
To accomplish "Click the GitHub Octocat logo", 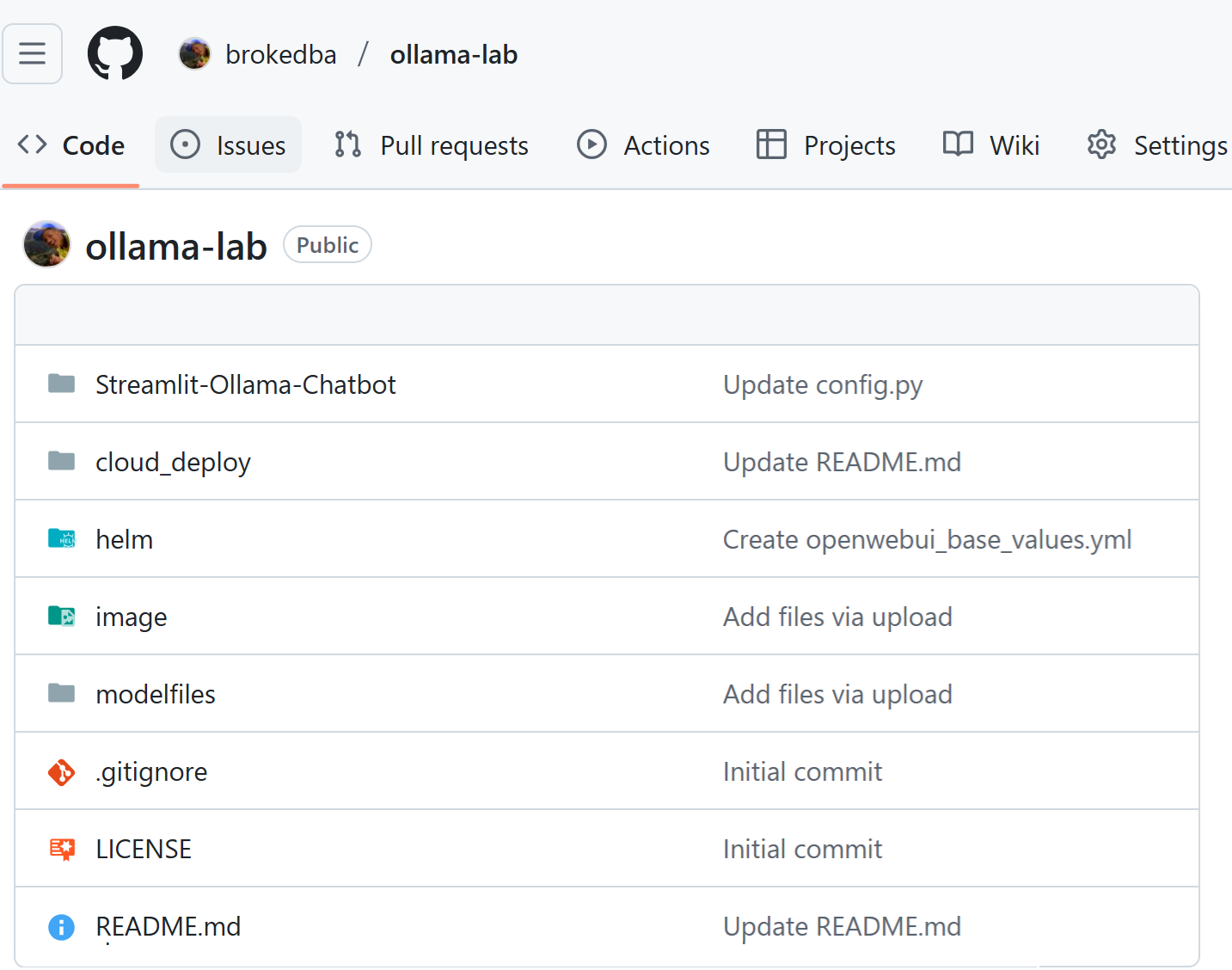I will coord(115,53).
